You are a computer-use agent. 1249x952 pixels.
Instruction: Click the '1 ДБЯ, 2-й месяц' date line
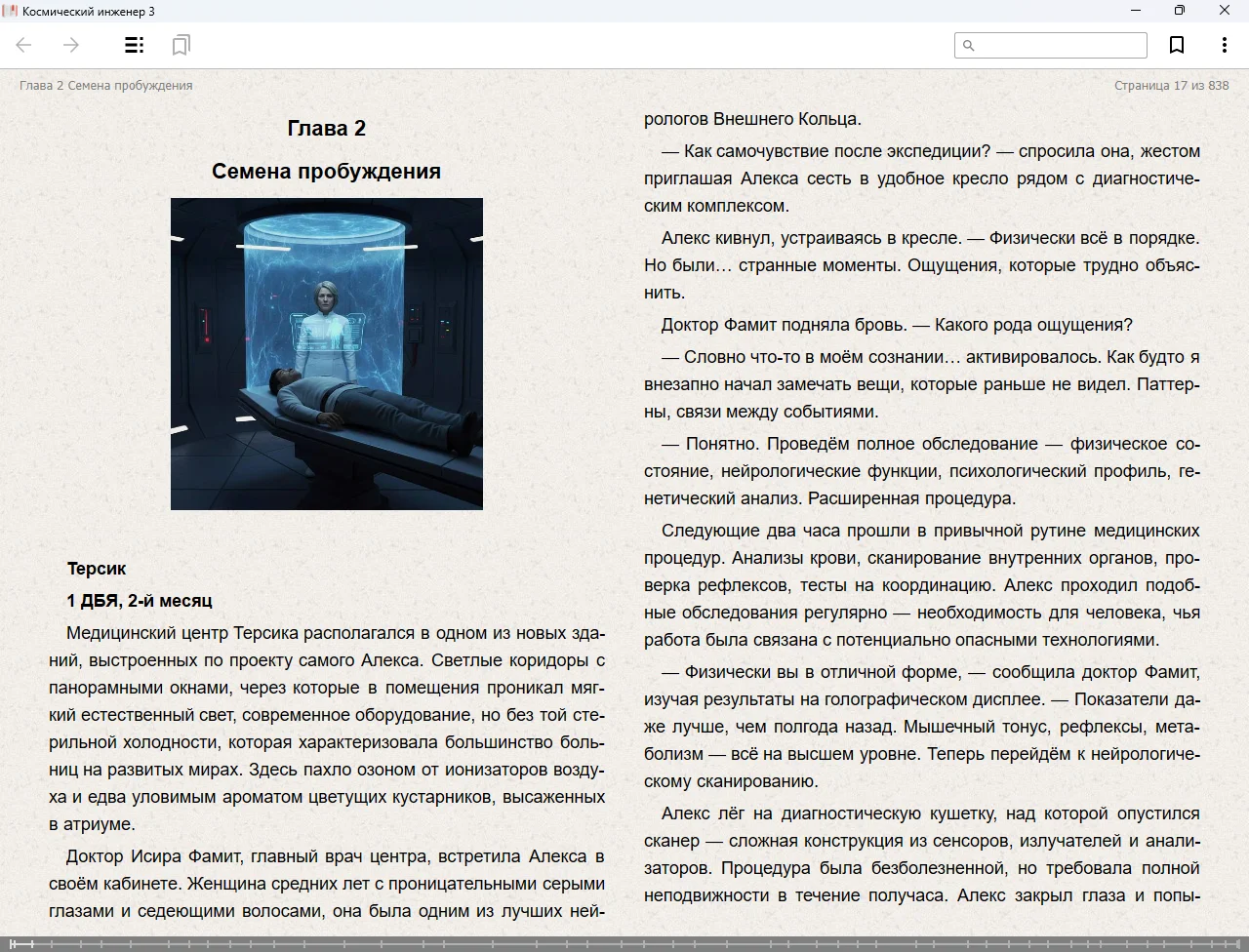coord(140,601)
